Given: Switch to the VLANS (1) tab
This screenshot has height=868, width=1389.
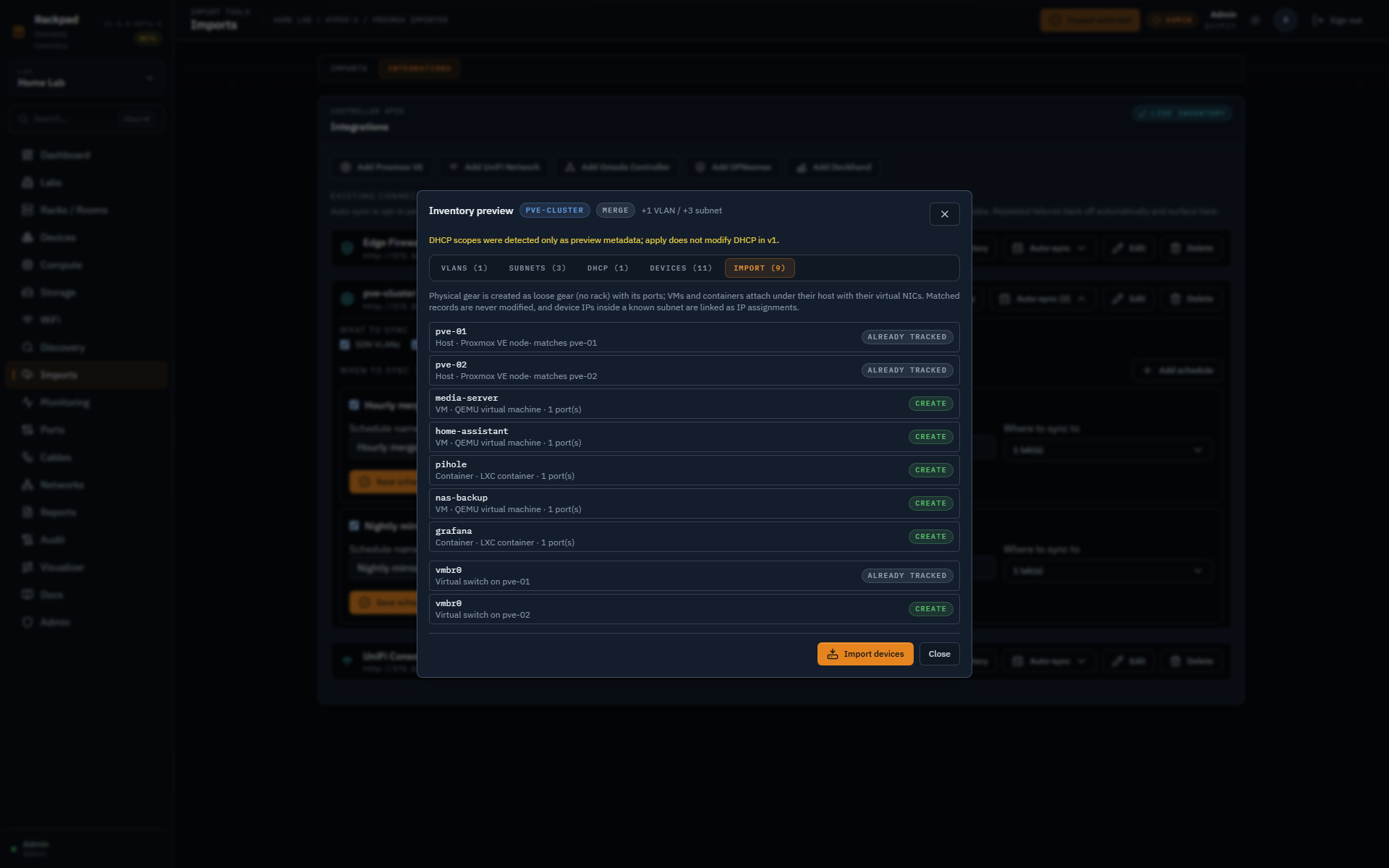Looking at the screenshot, I should pos(464,268).
